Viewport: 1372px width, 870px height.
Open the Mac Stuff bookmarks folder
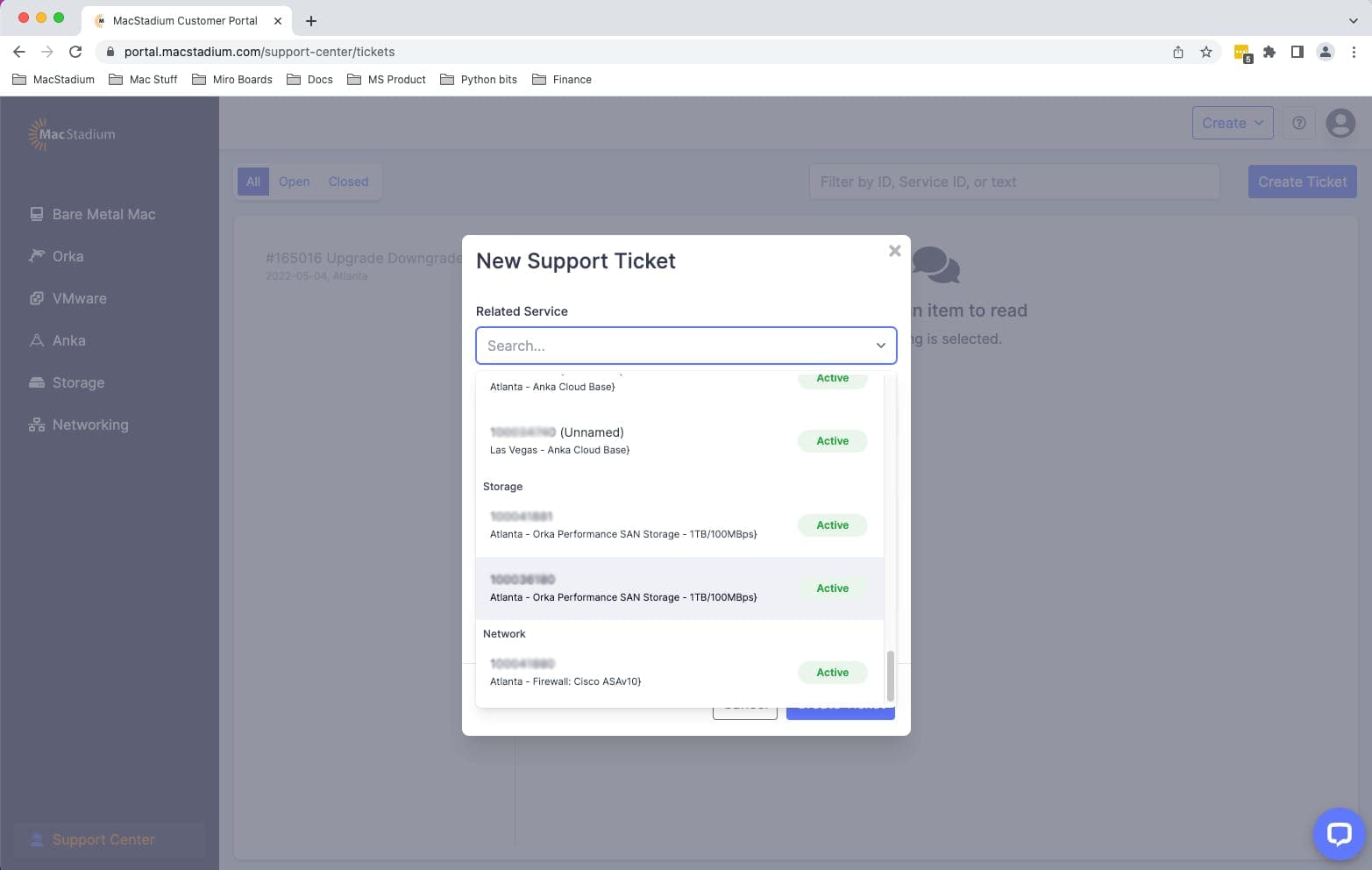coord(153,79)
